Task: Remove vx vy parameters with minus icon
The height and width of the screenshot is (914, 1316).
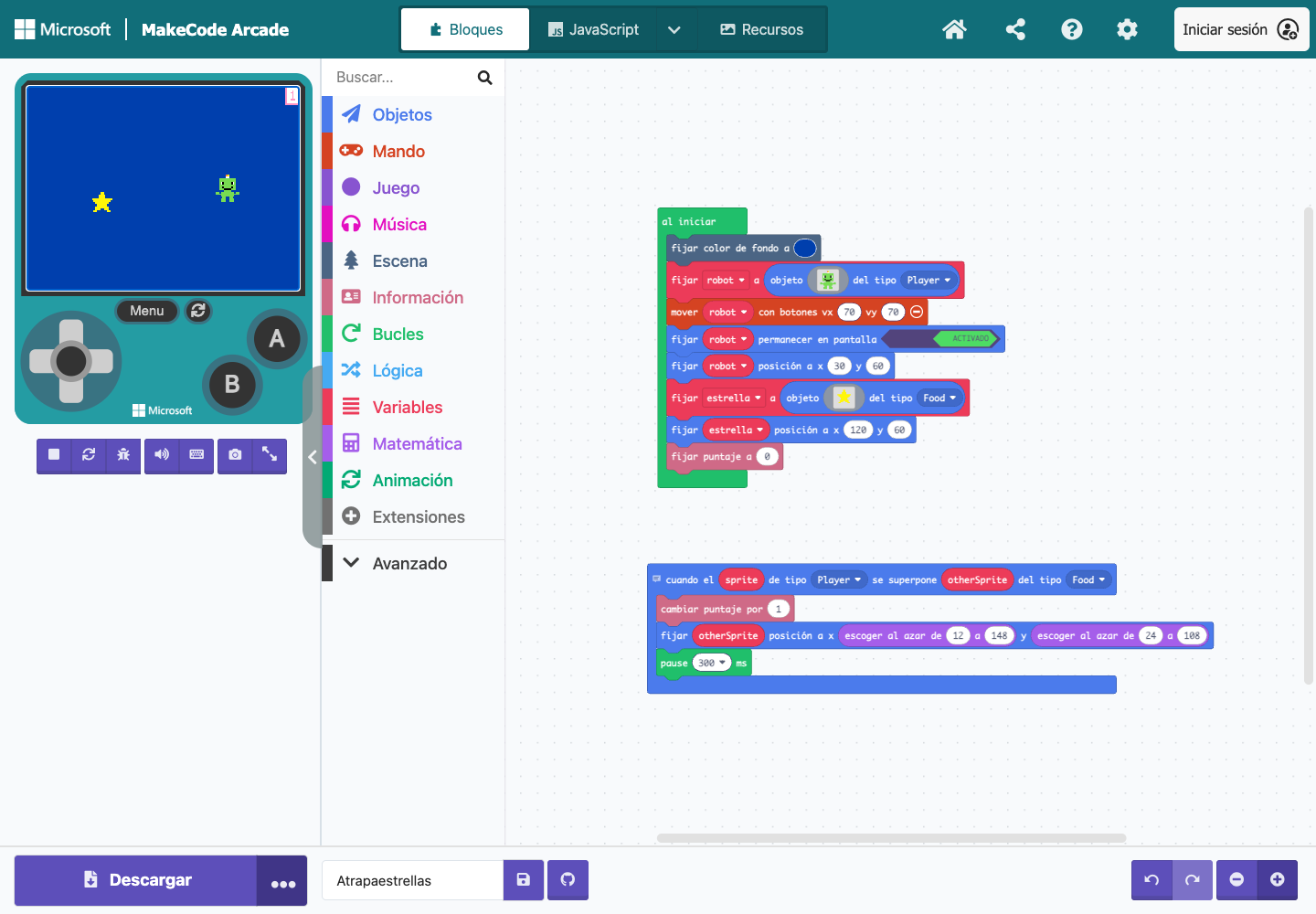Action: pyautogui.click(x=917, y=312)
